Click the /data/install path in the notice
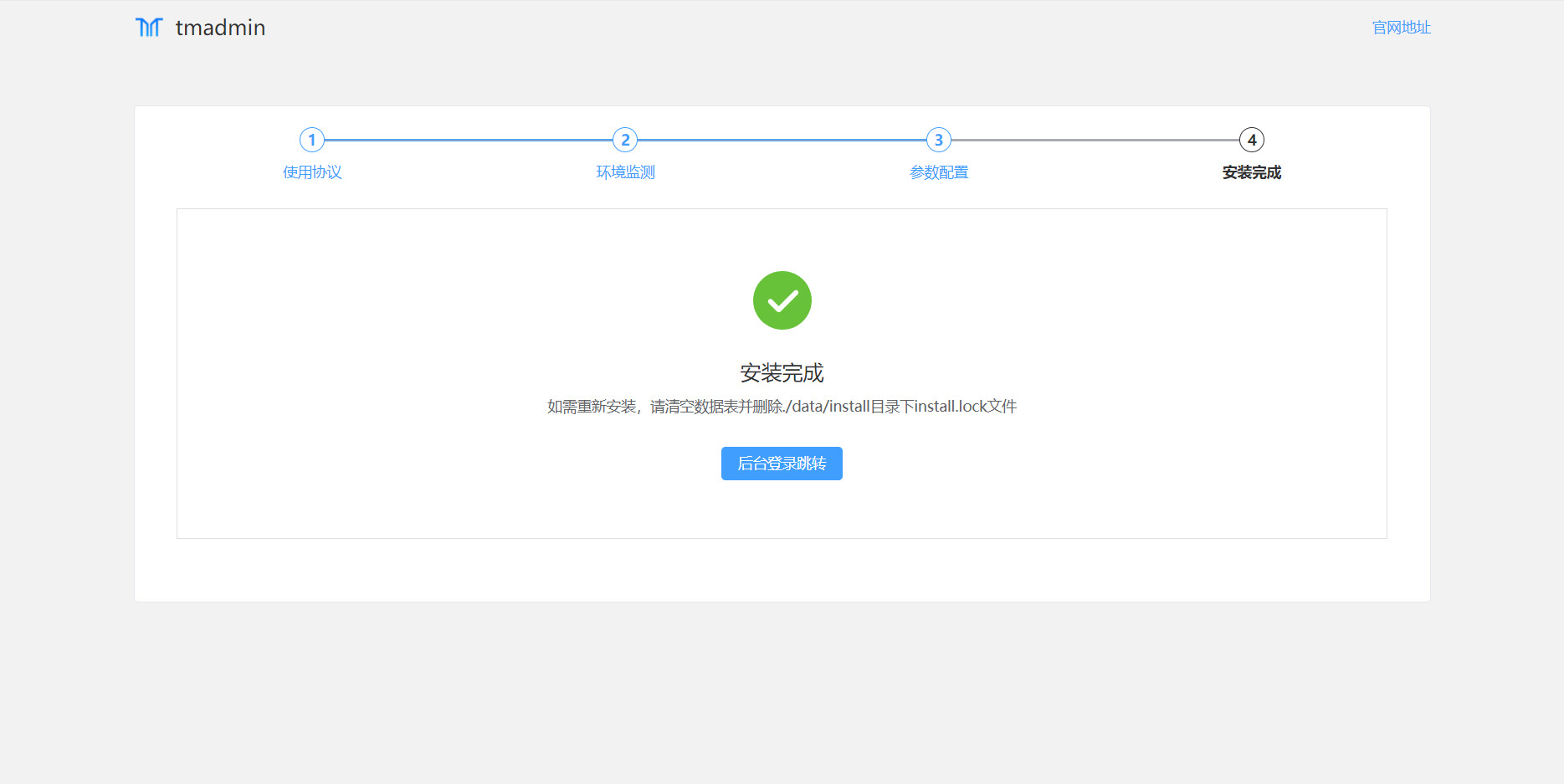The width and height of the screenshot is (1564, 784). (828, 407)
